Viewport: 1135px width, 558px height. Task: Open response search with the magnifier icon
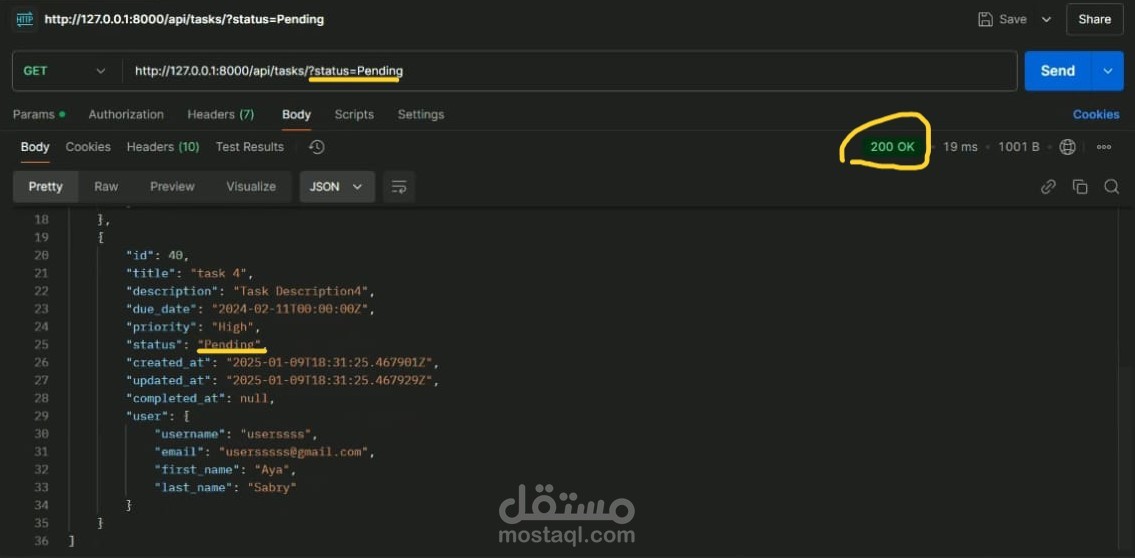coord(1112,187)
